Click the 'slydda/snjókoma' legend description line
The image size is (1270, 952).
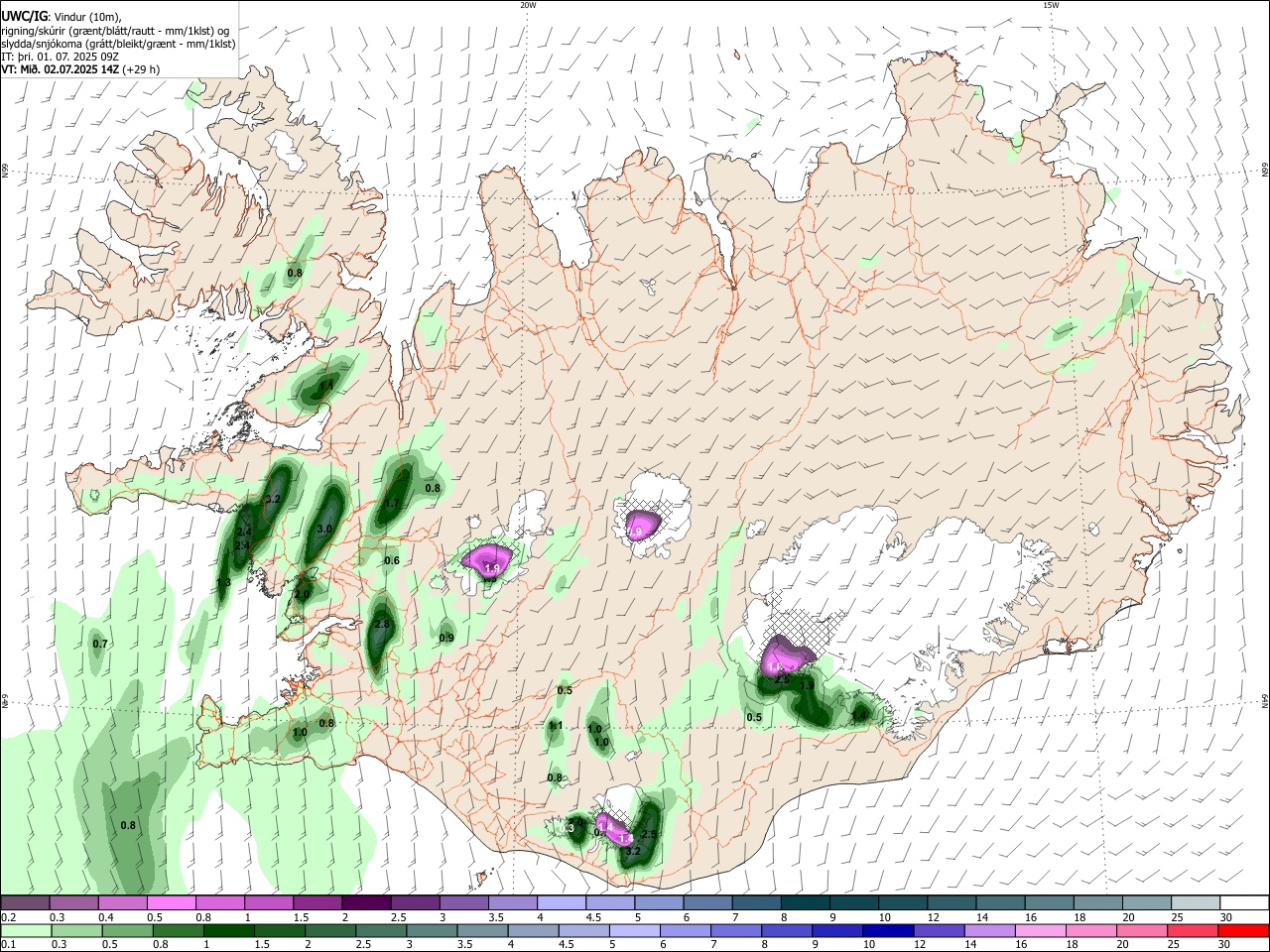tap(118, 44)
